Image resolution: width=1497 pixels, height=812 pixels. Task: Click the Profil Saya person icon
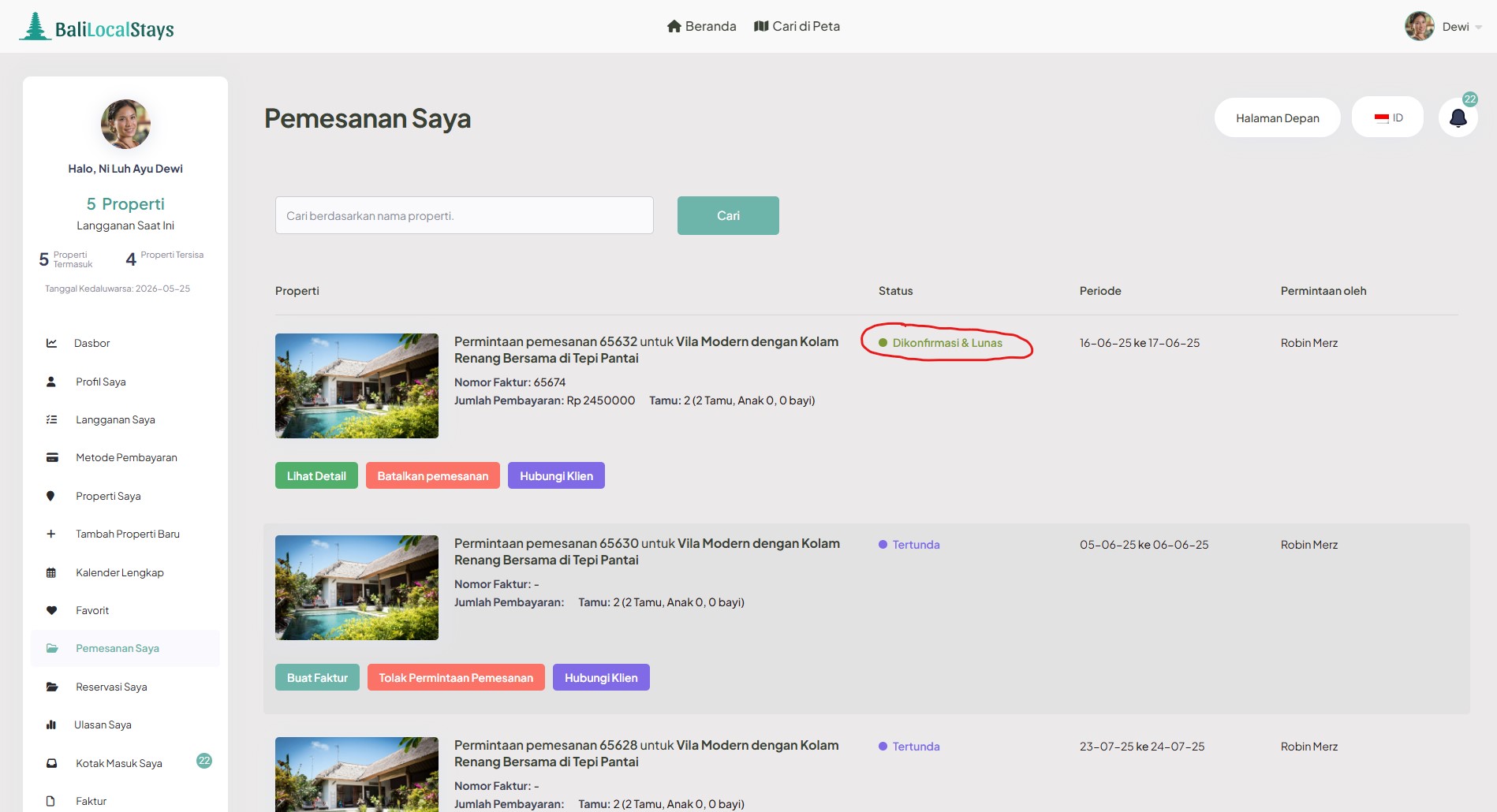point(51,382)
